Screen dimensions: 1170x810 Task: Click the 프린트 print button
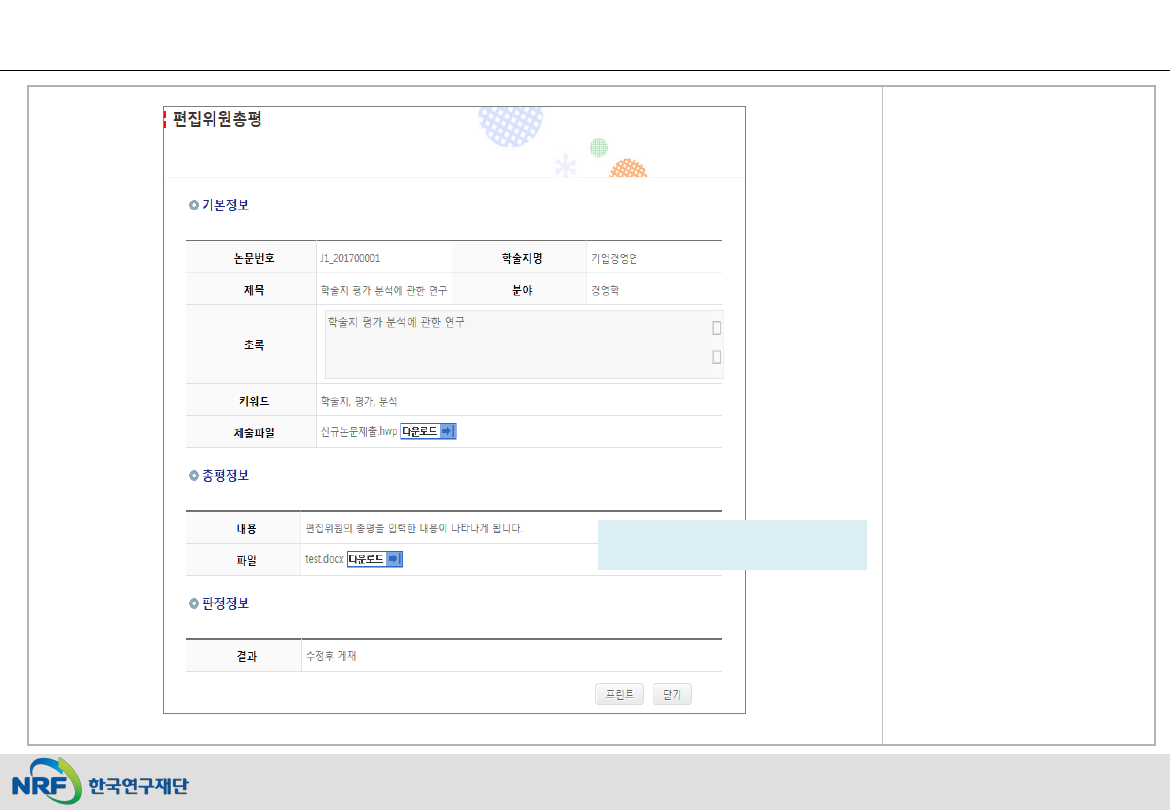[620, 695]
